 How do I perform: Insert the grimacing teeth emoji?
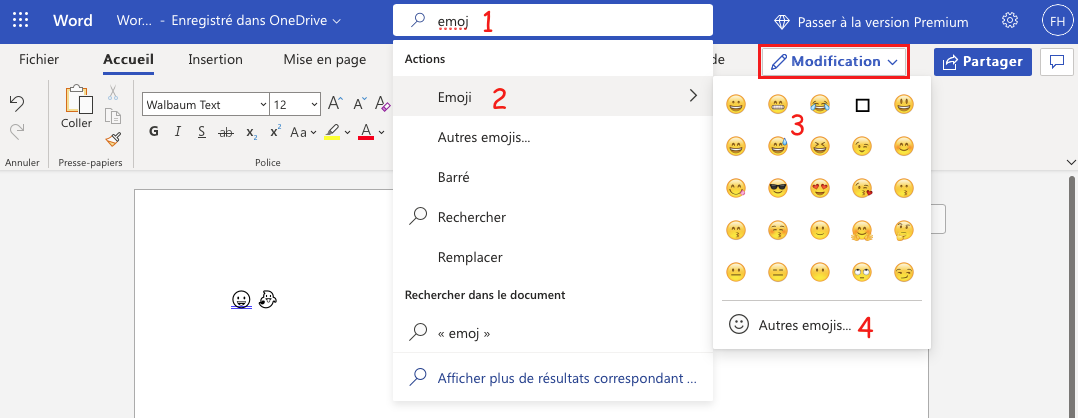(778, 104)
